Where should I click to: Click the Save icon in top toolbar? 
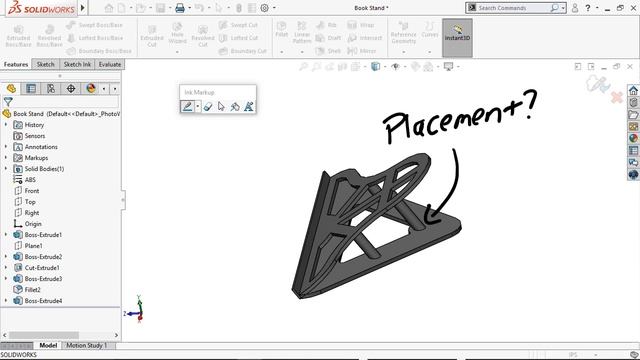pyautogui.click(x=160, y=8)
